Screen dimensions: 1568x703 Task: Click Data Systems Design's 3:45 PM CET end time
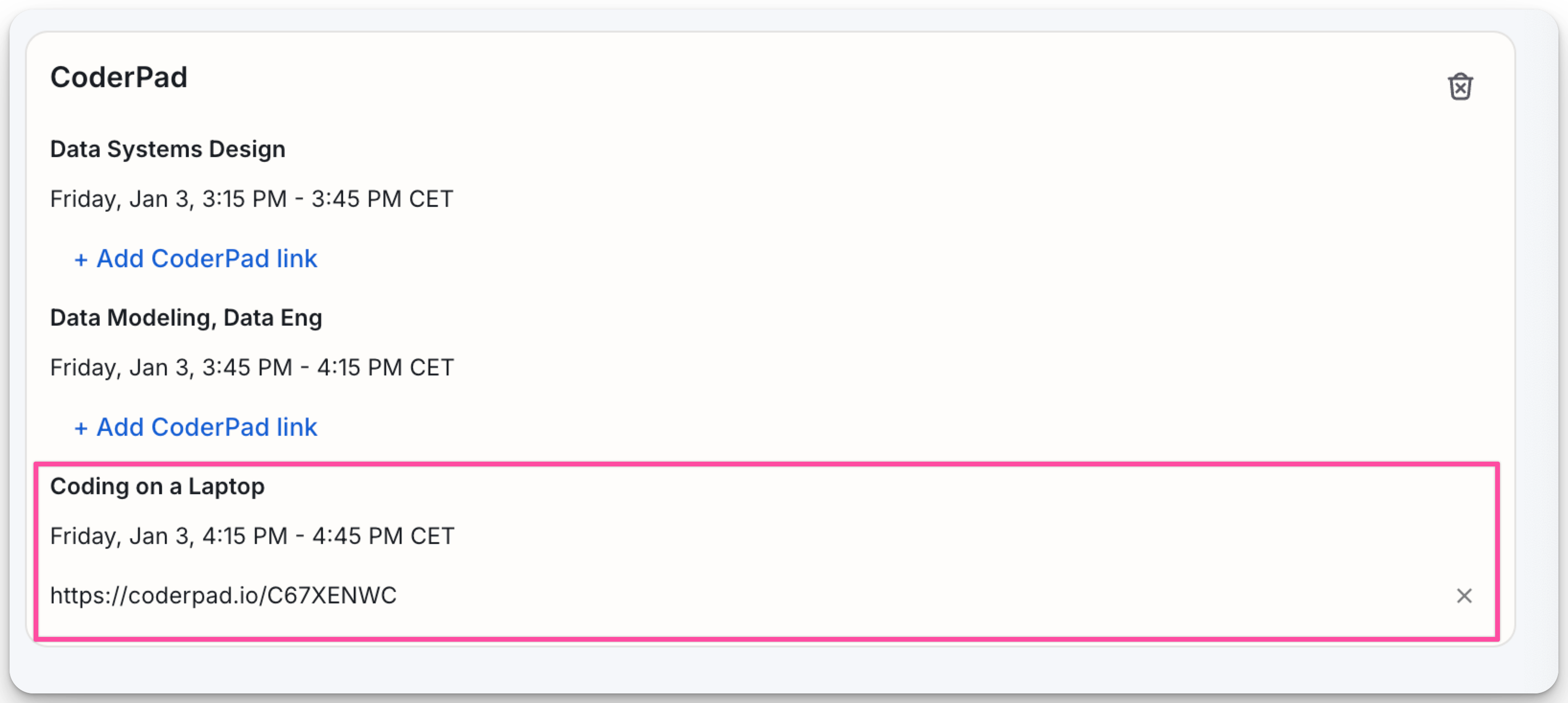[x=382, y=199]
